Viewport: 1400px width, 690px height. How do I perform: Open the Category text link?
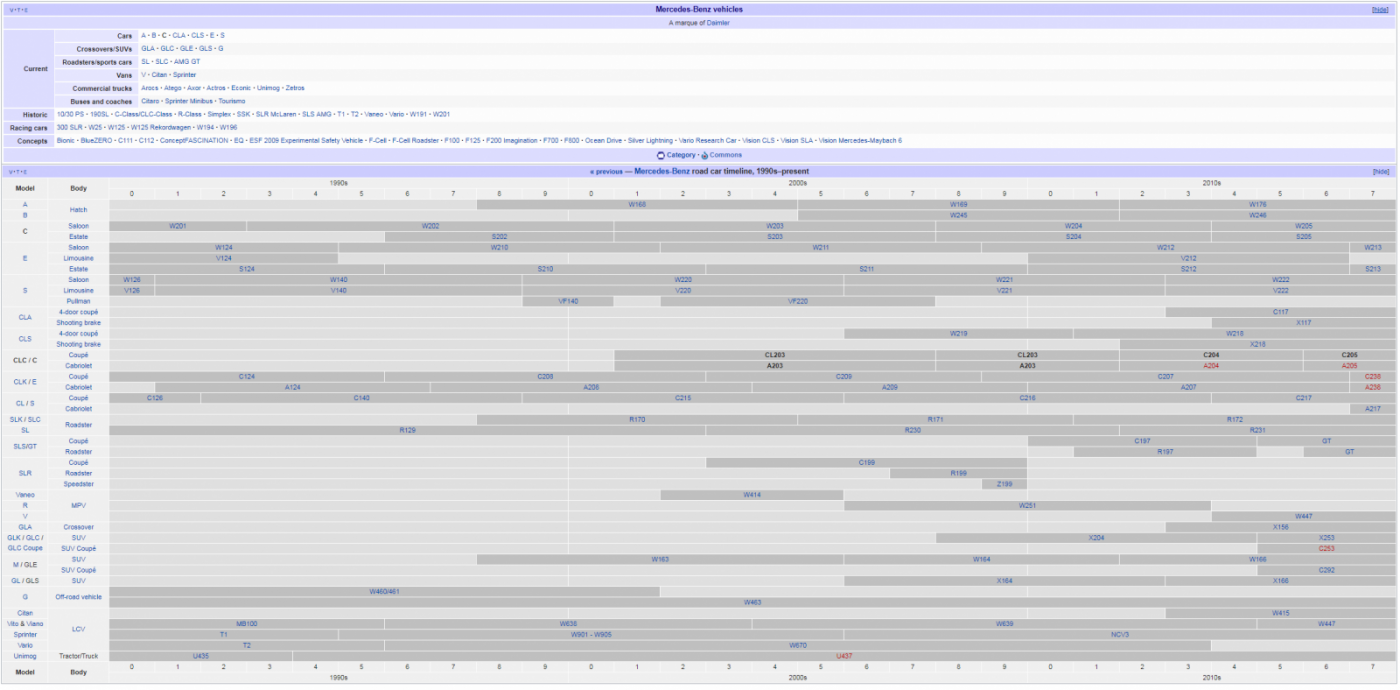681,155
